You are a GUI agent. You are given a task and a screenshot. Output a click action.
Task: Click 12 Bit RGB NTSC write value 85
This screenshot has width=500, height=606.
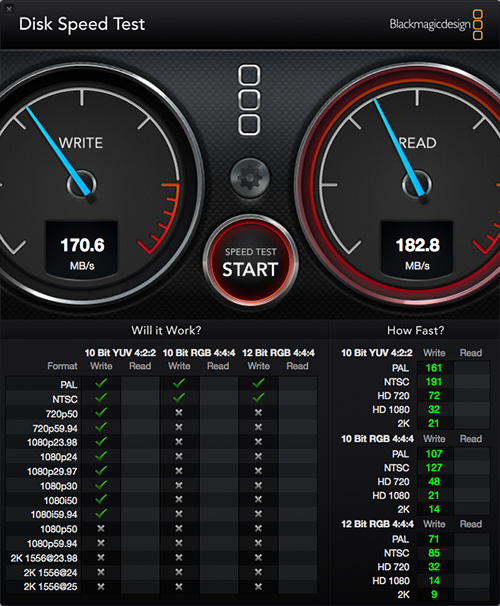(434, 553)
